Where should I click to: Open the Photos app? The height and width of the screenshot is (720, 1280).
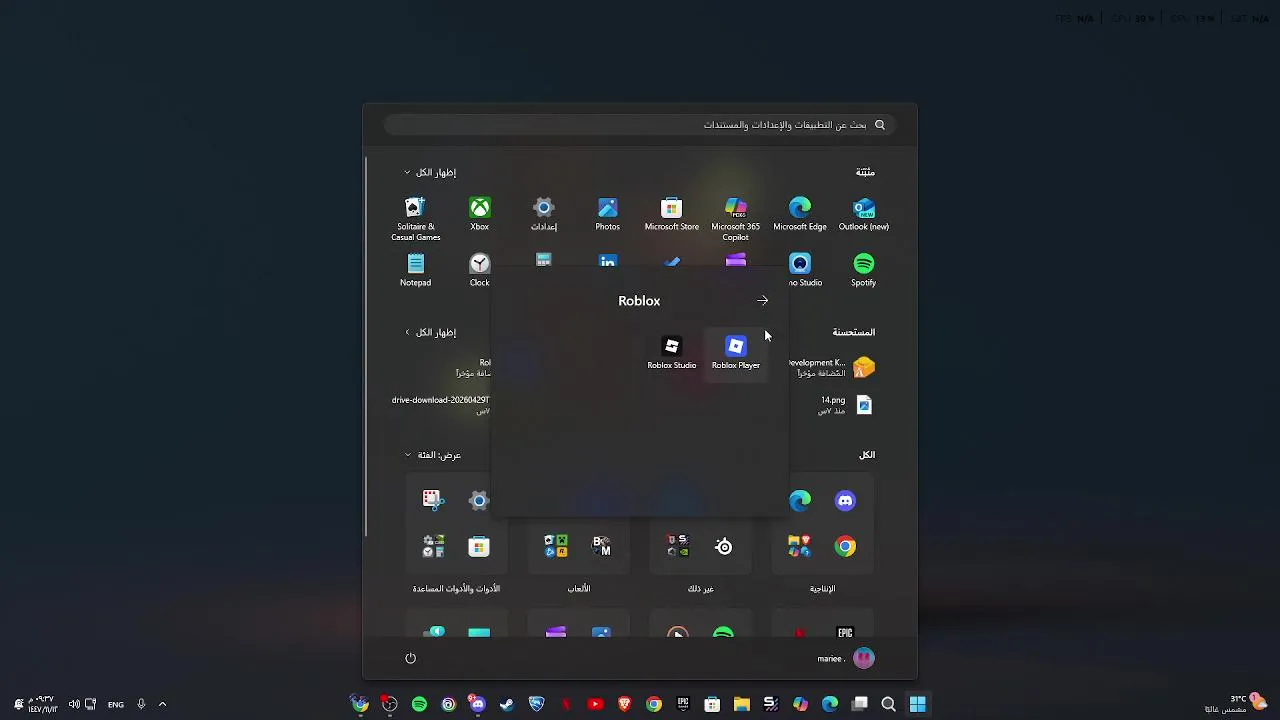click(x=608, y=213)
